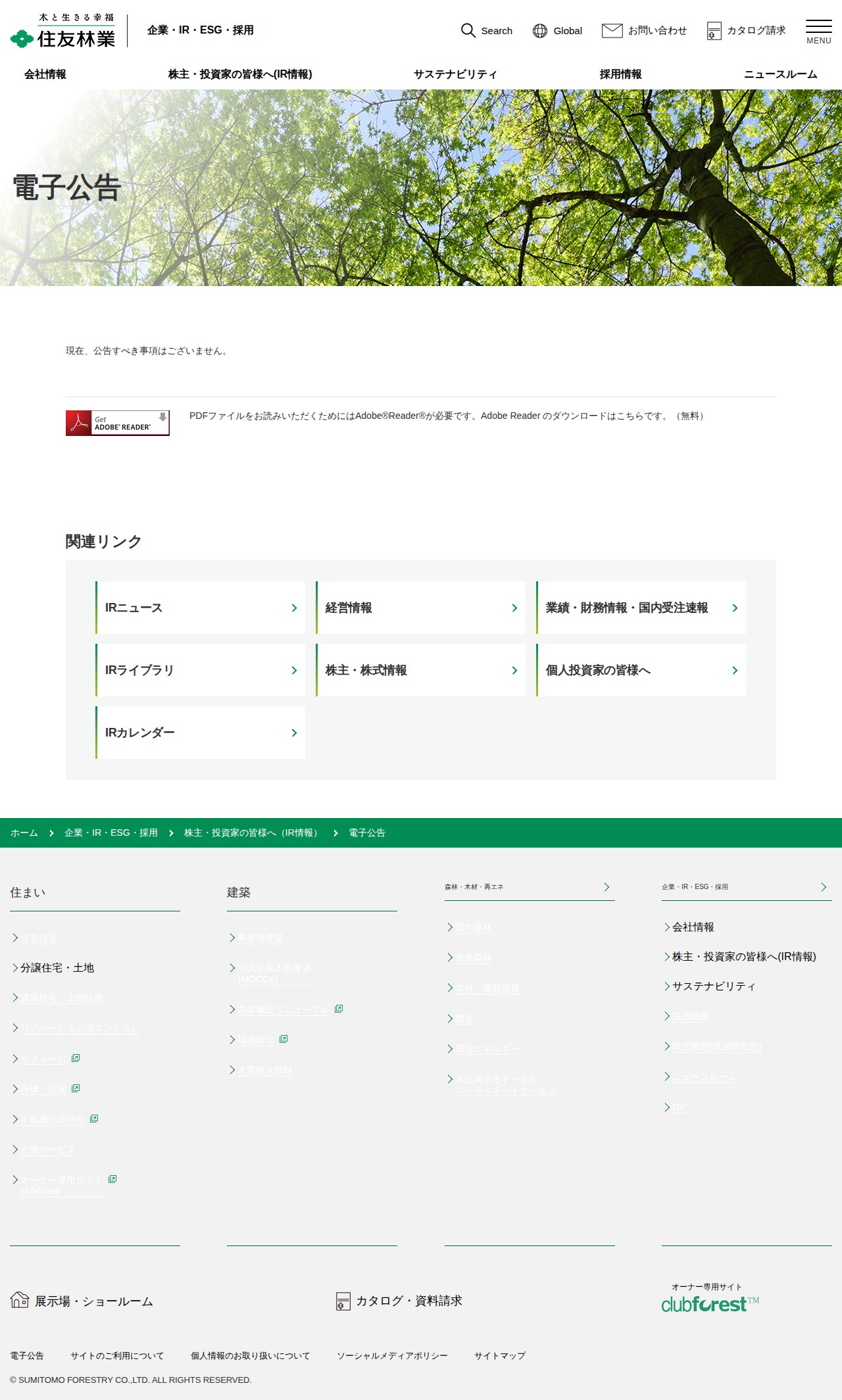Click chevron before 国内森林
842x1400 pixels.
pyautogui.click(x=449, y=927)
